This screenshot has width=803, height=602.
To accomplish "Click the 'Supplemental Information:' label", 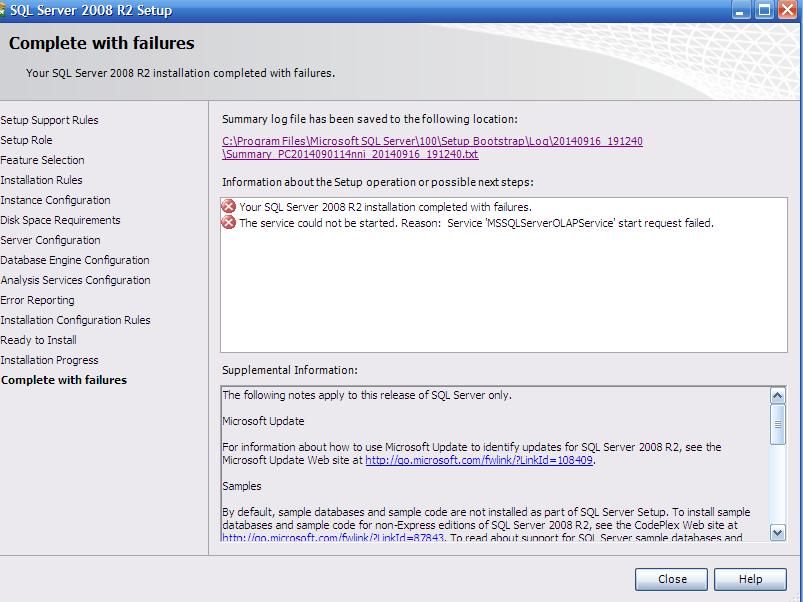I will (x=290, y=370).
